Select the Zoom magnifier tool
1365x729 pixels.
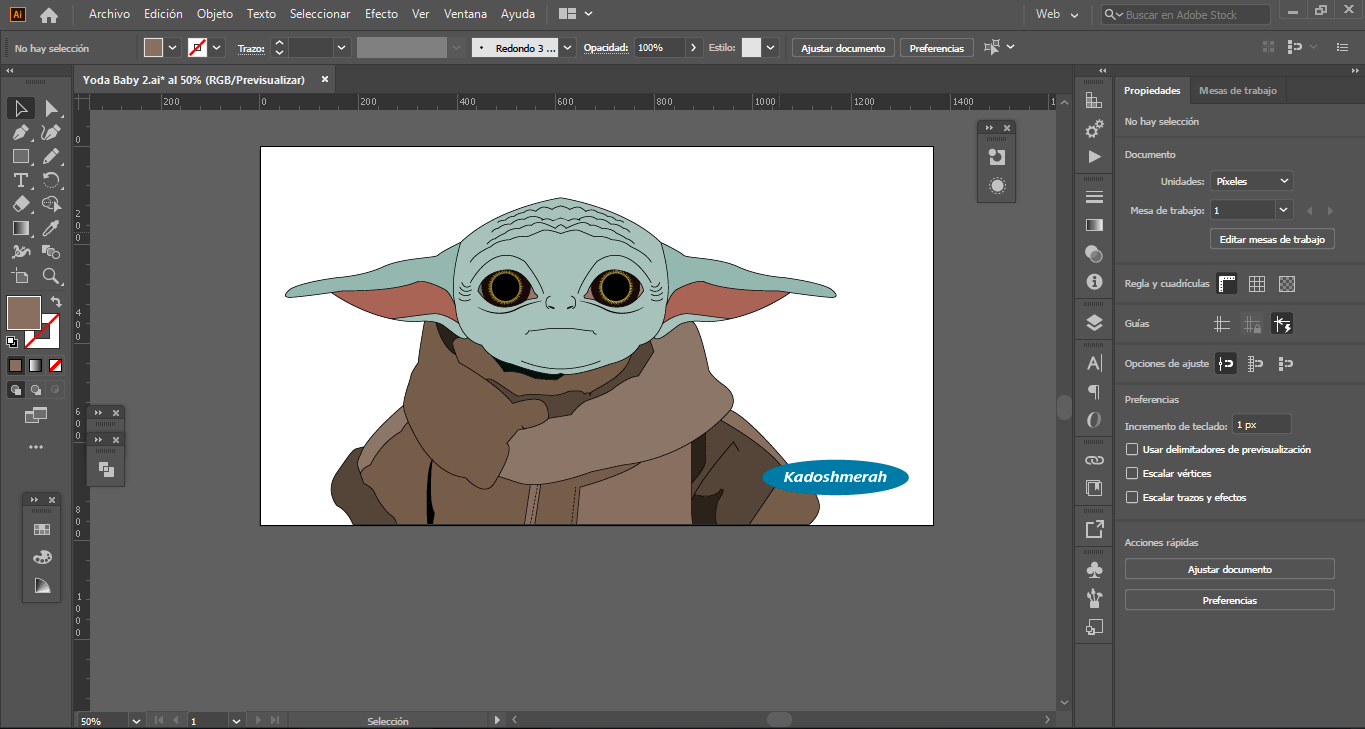(x=51, y=276)
